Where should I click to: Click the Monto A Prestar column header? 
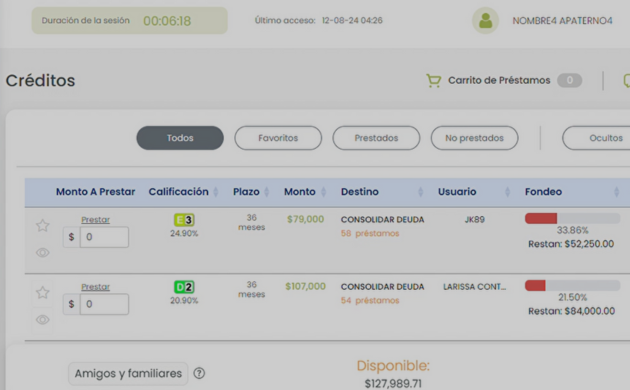pos(95,192)
